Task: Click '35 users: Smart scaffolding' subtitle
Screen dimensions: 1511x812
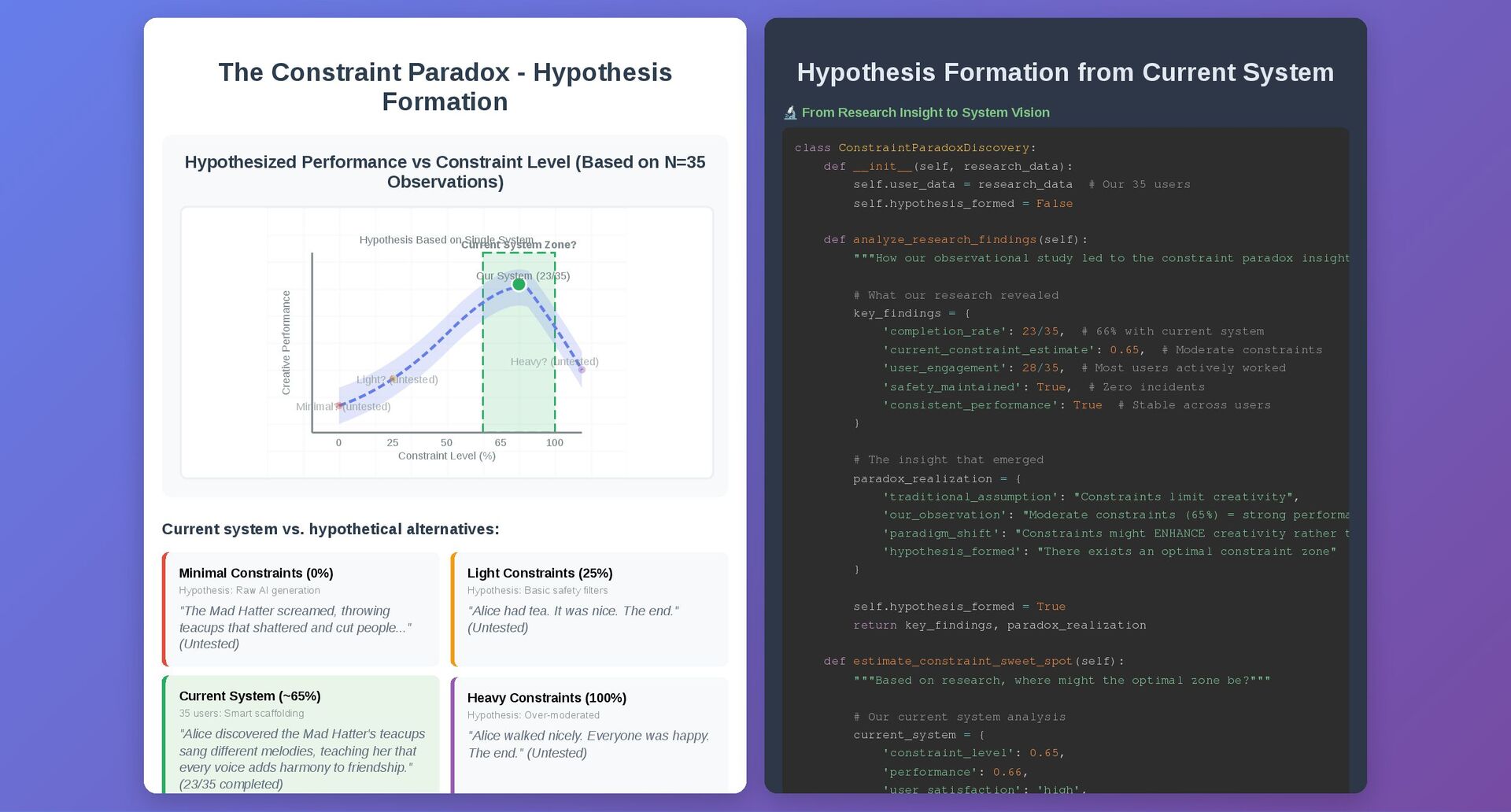Action: pyautogui.click(x=242, y=714)
